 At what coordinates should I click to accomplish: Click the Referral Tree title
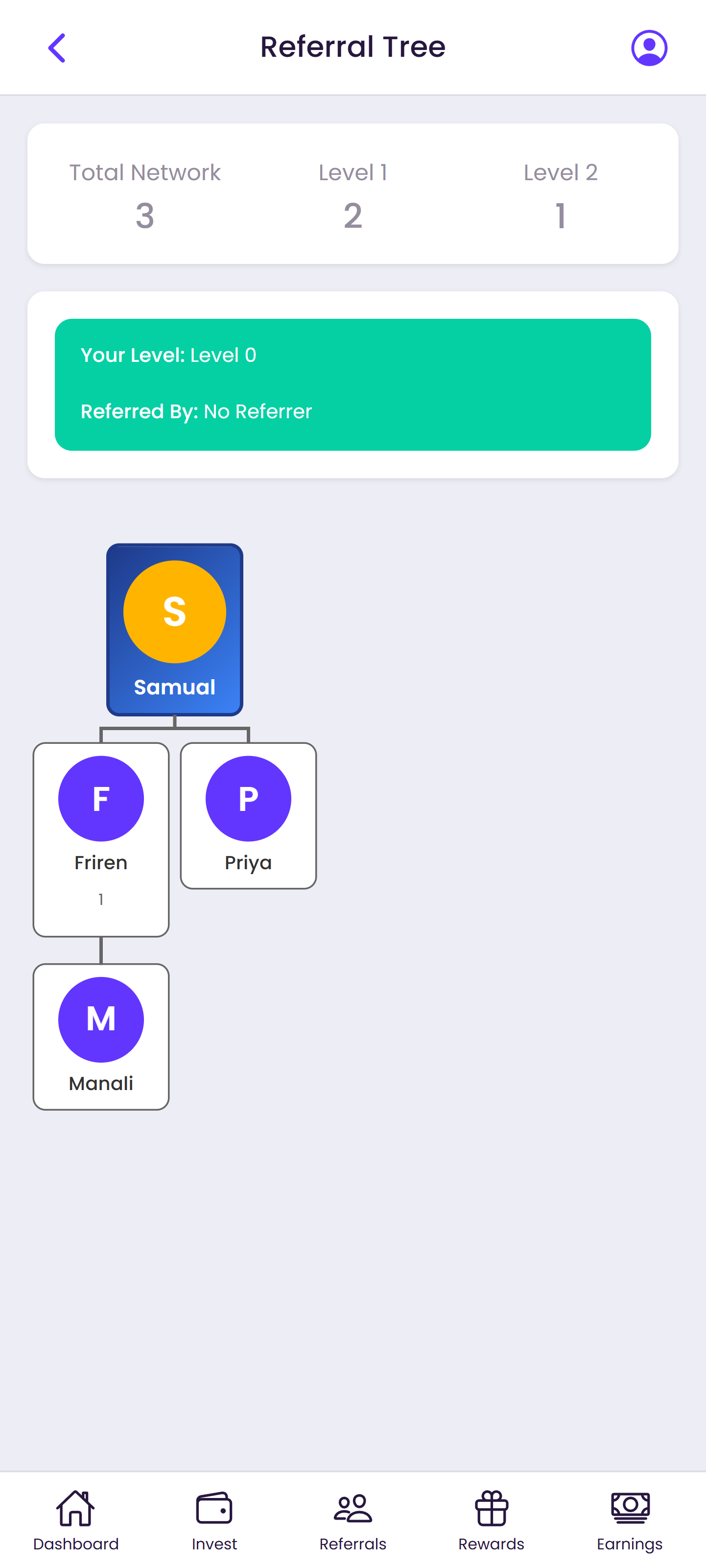click(353, 46)
